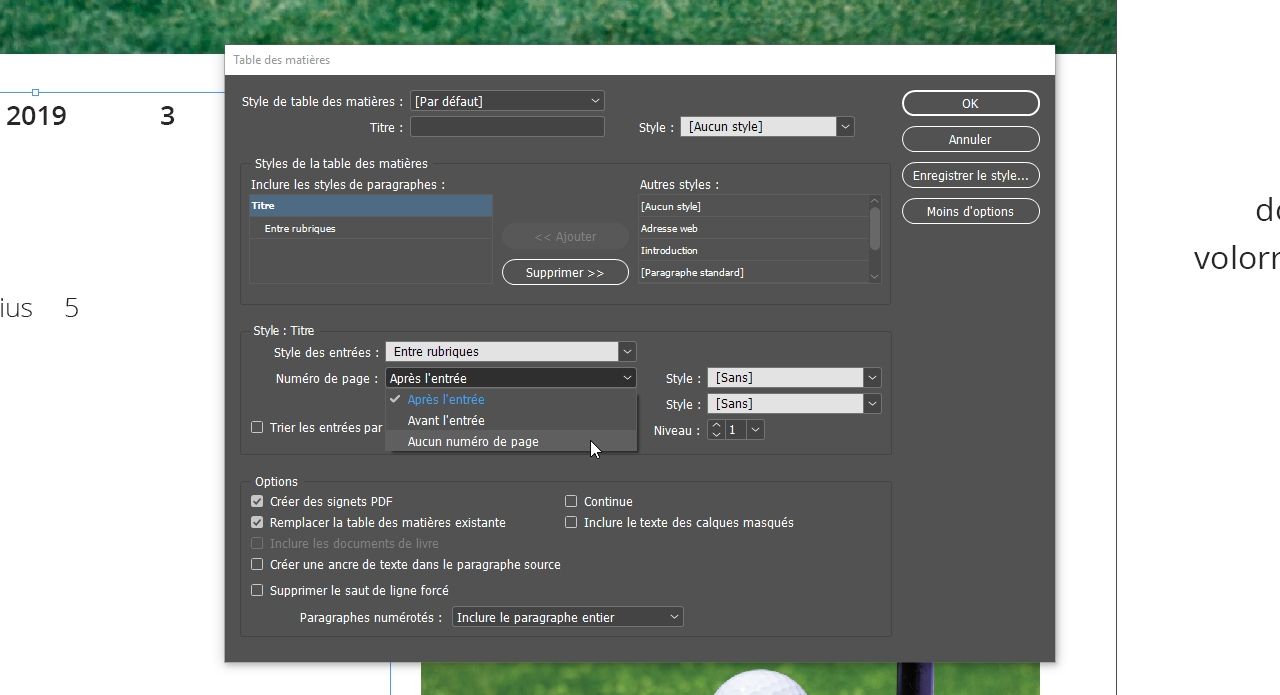Select Adresse web in Autres styles
The height and width of the screenshot is (695, 1280).
[753, 228]
